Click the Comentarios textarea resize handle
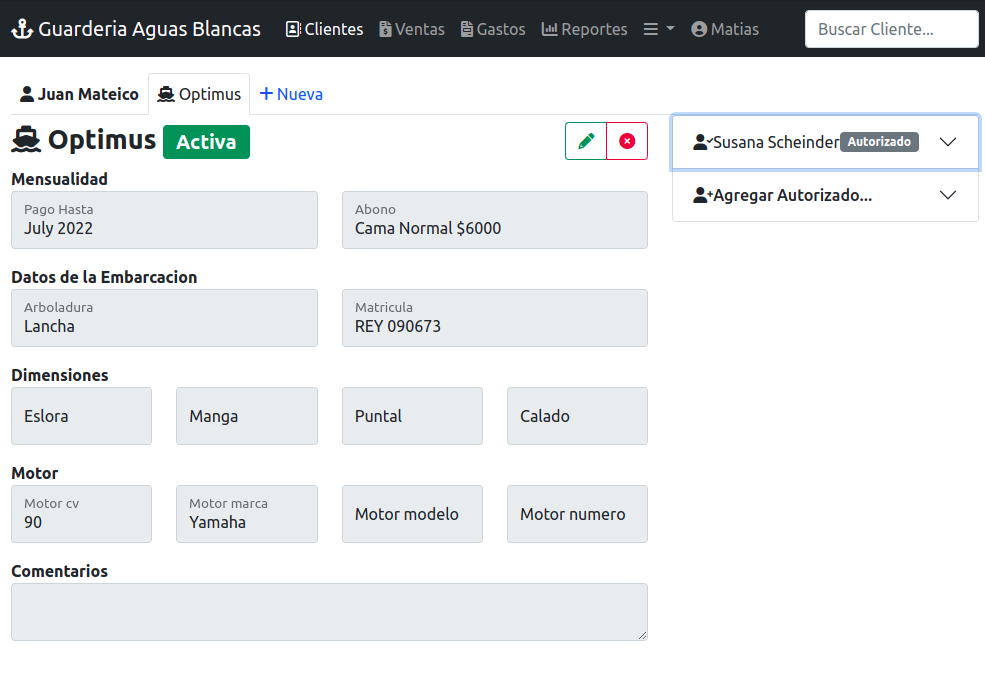Screen dimensions: 985x680 pyautogui.click(x=642, y=635)
